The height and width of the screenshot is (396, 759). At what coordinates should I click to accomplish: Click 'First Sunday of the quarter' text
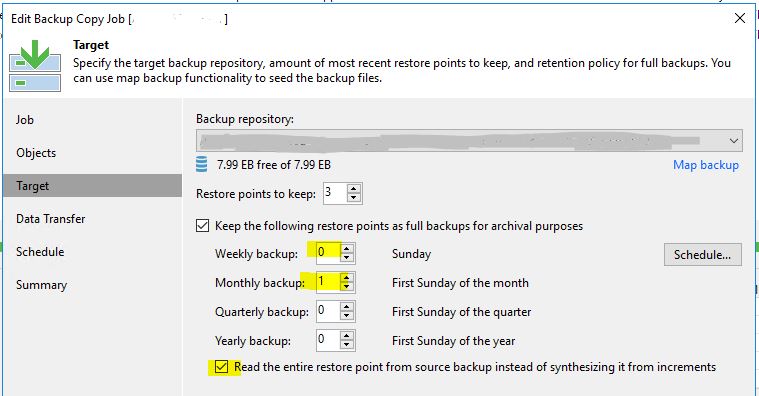tap(461, 312)
